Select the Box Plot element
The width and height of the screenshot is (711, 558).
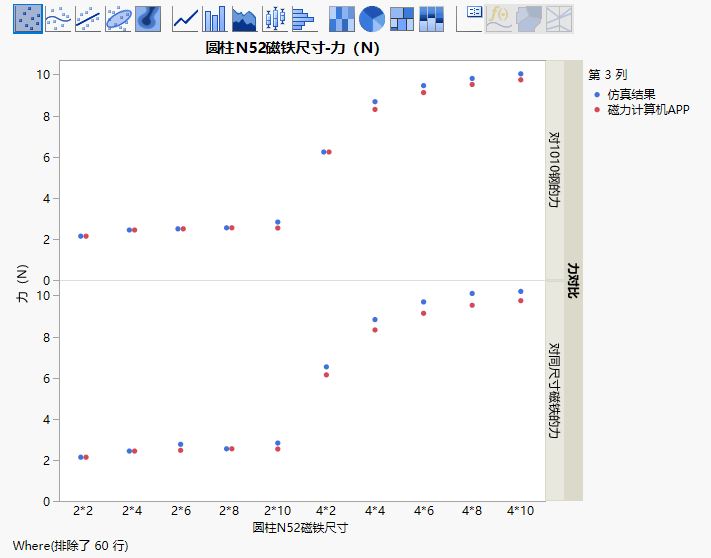[274, 18]
